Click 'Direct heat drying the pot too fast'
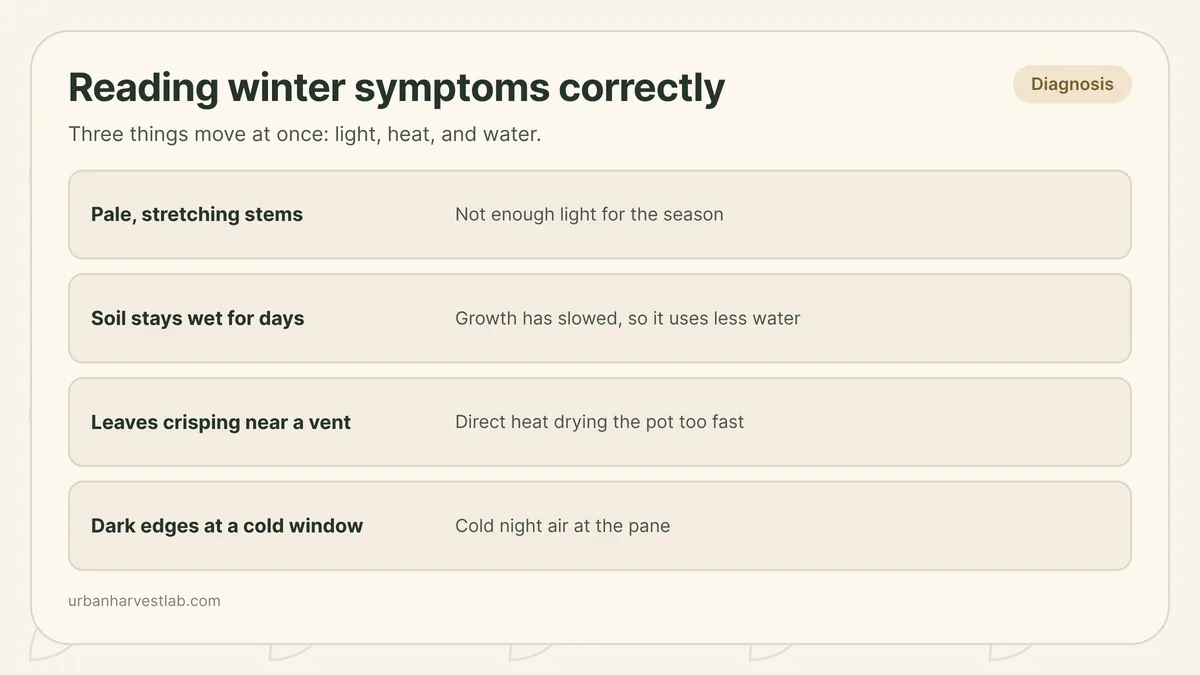 click(x=599, y=422)
